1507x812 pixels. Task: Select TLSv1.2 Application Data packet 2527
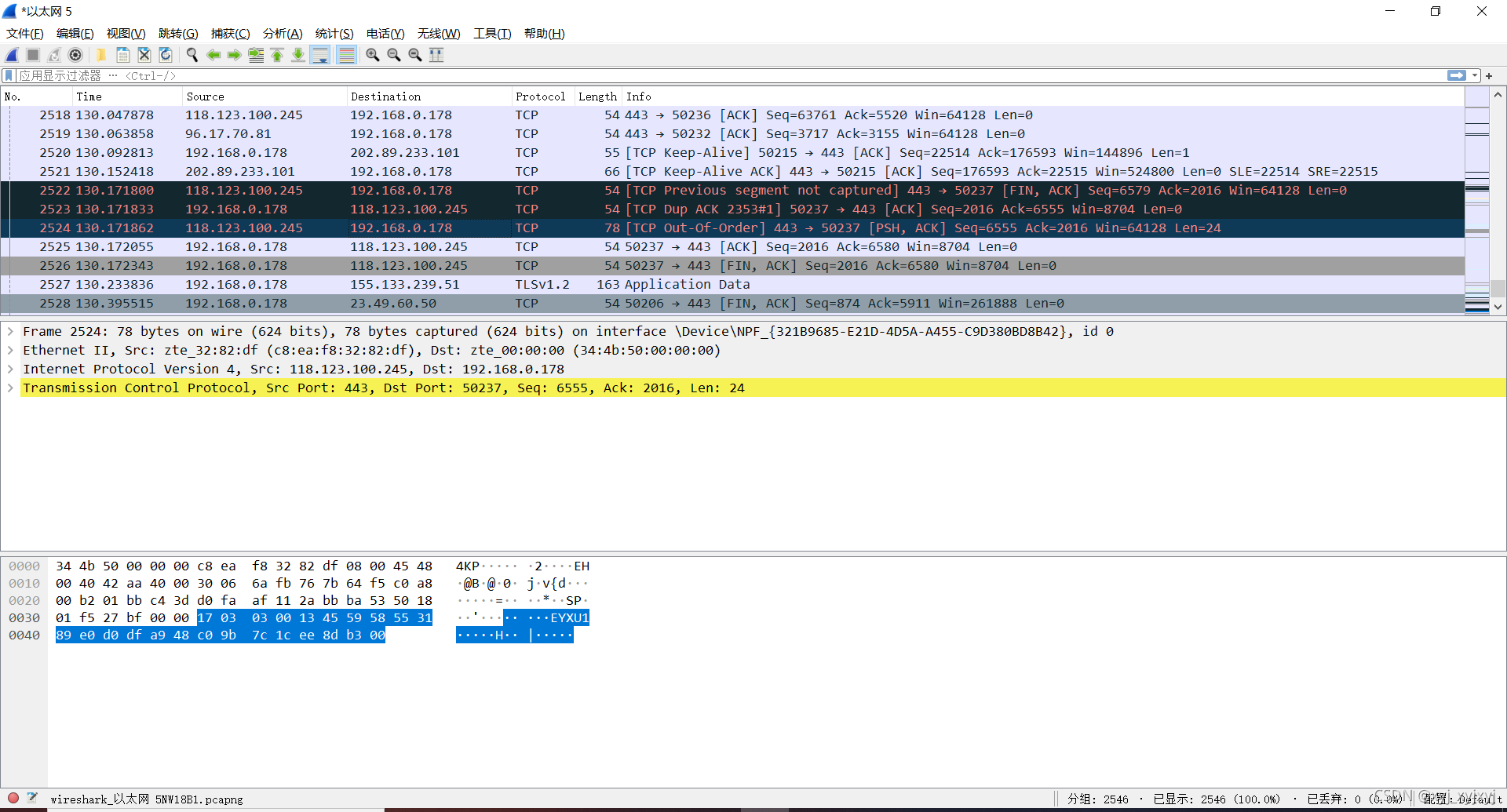(733, 284)
